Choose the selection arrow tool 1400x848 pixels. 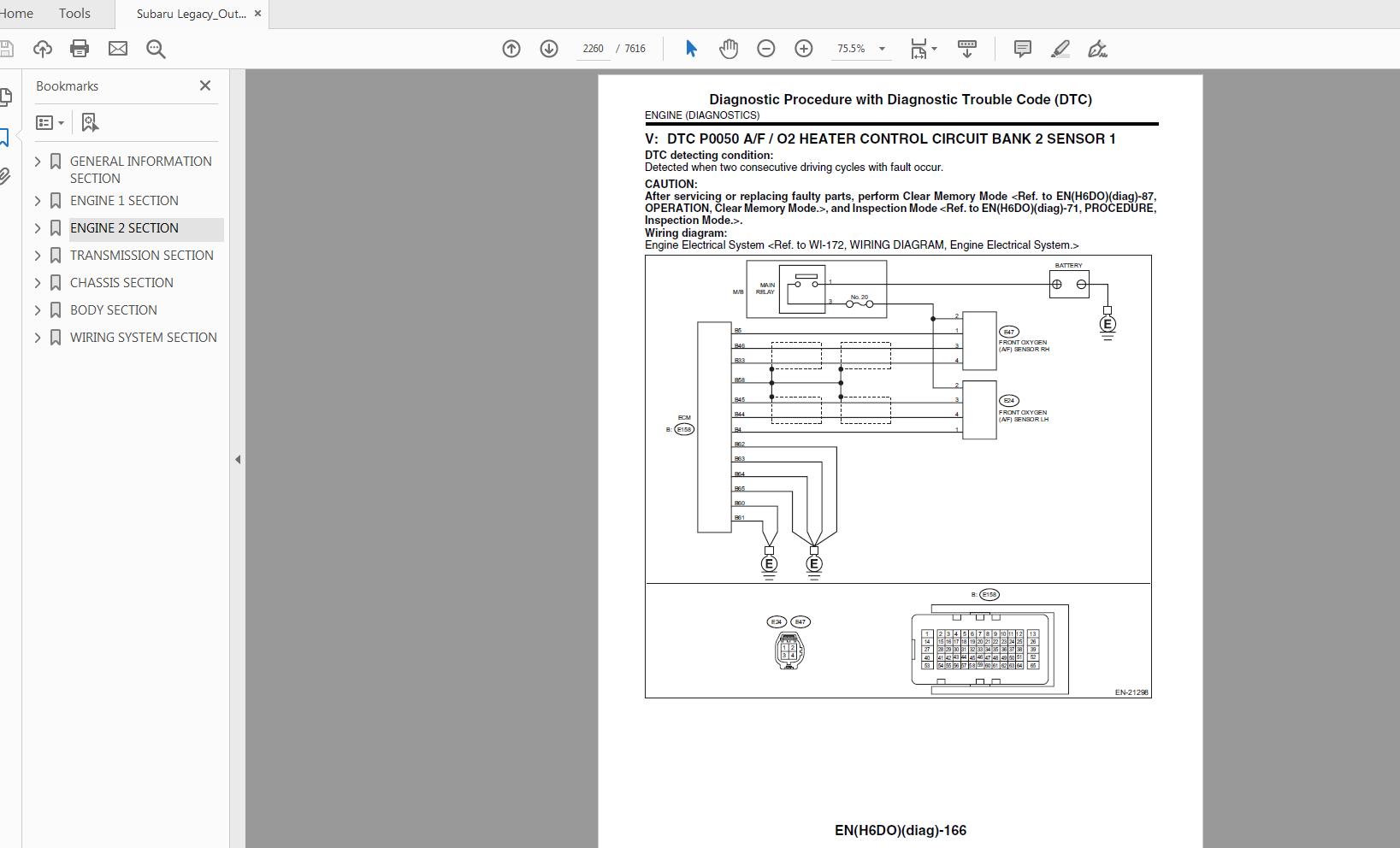(691, 49)
